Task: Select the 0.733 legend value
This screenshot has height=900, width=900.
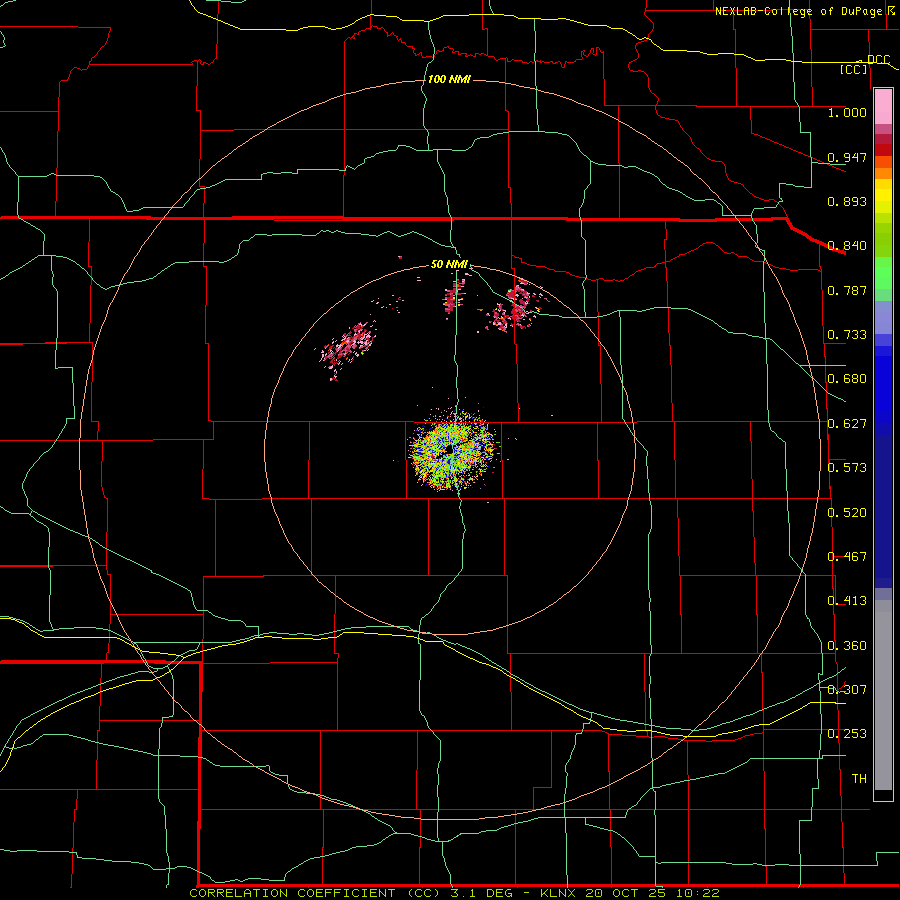Action: [x=847, y=335]
